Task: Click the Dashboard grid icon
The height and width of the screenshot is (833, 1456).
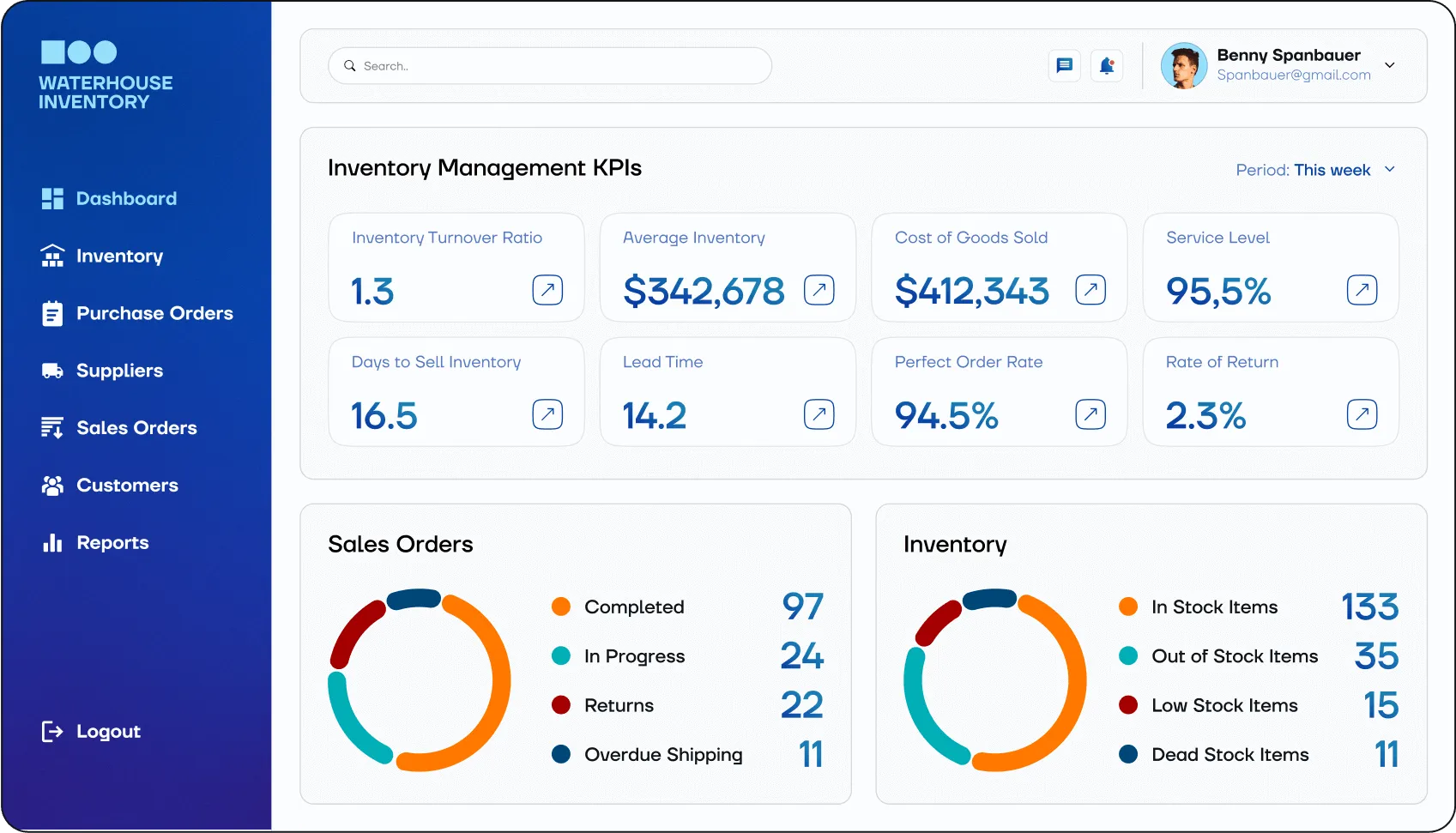Action: [x=52, y=198]
